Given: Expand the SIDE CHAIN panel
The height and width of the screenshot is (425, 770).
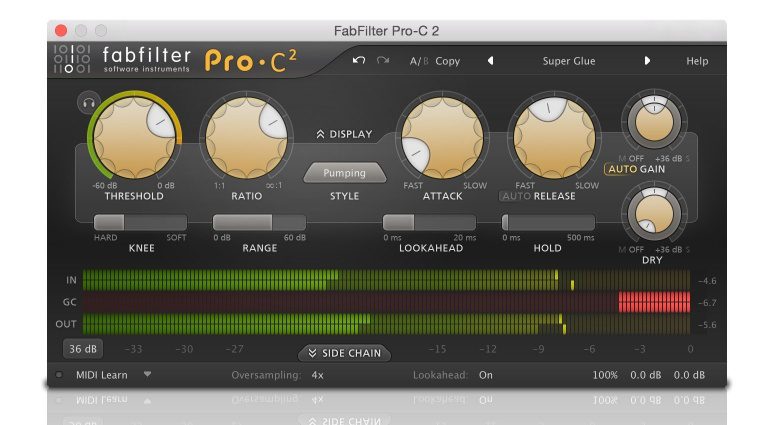Looking at the screenshot, I should coord(344,353).
